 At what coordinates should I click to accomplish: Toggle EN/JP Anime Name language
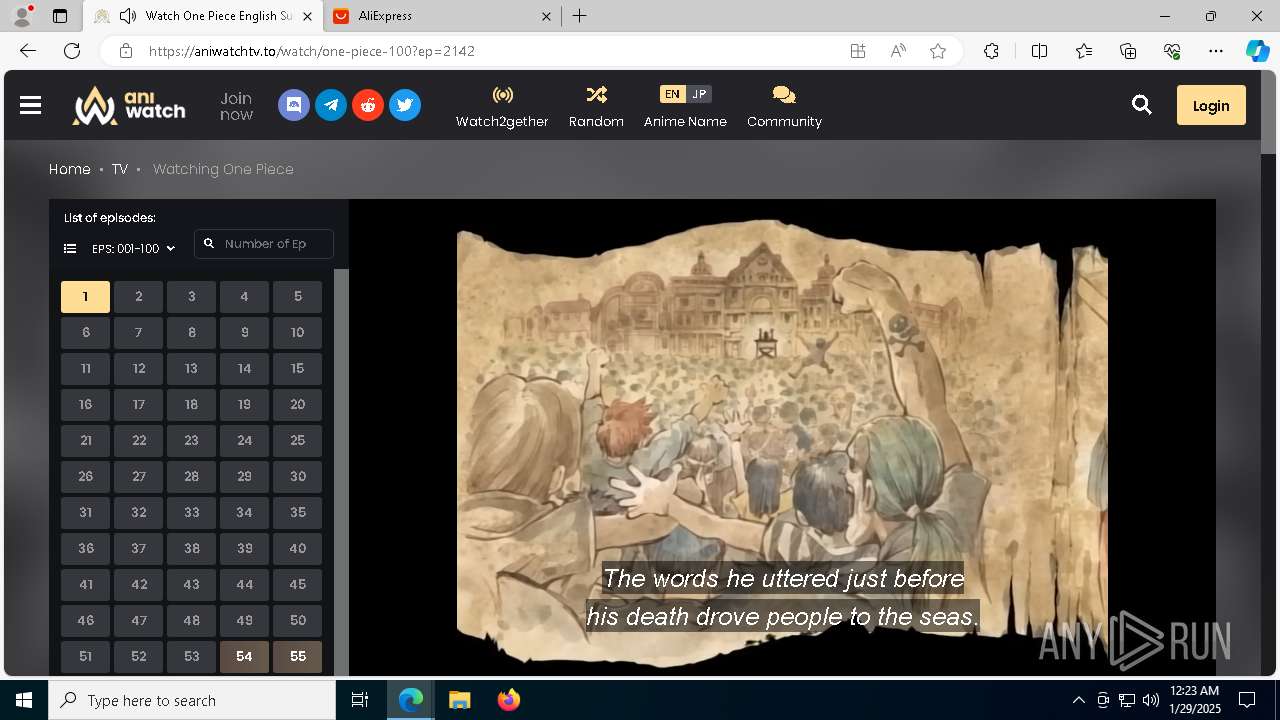(685, 106)
